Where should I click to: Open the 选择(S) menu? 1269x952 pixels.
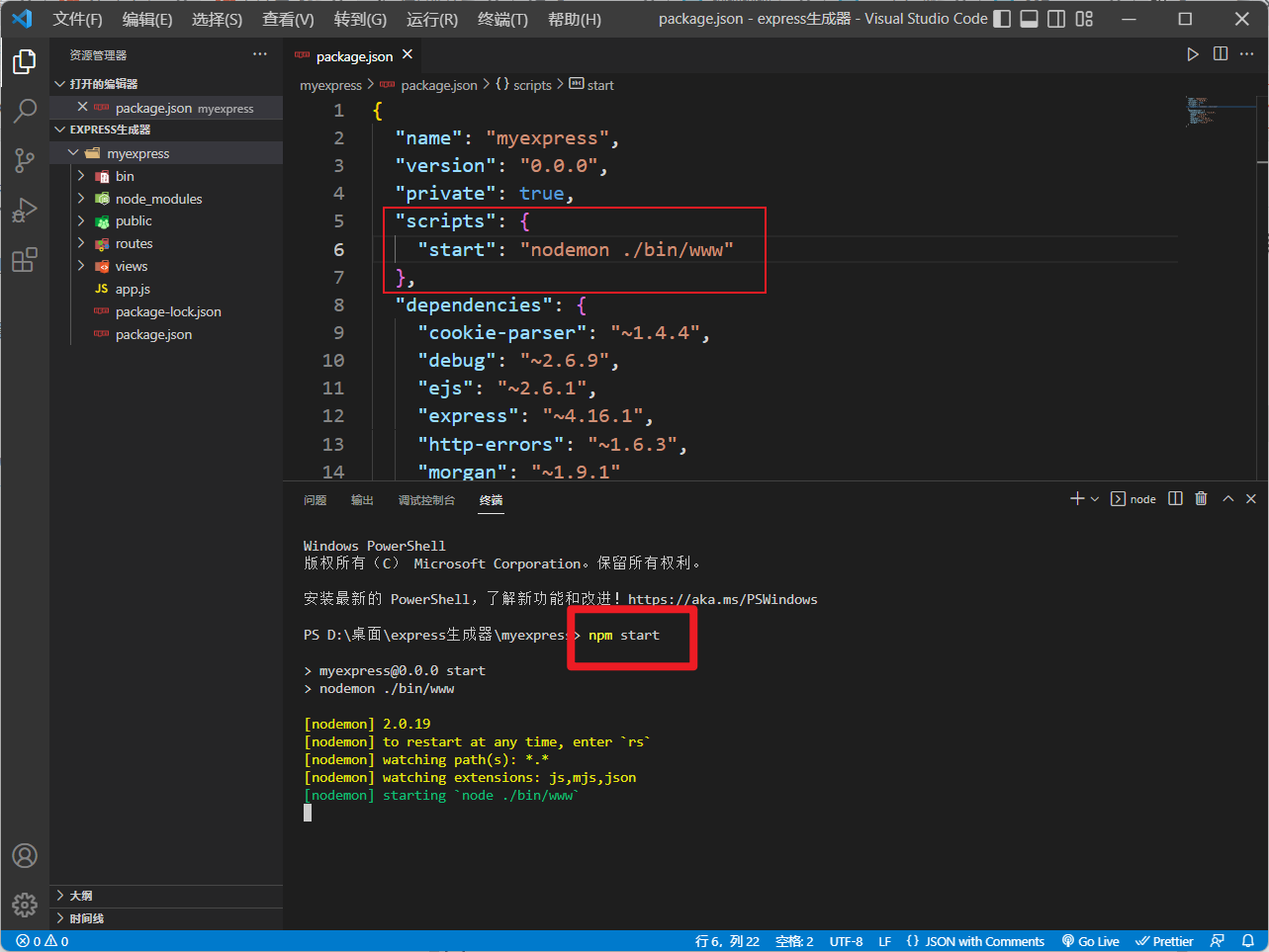217,19
